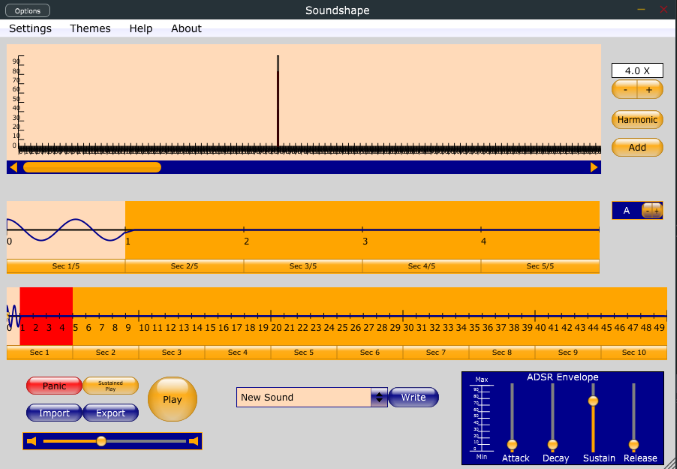677x469 pixels.
Task: Open the New Sound dropdown
Action: [311, 397]
